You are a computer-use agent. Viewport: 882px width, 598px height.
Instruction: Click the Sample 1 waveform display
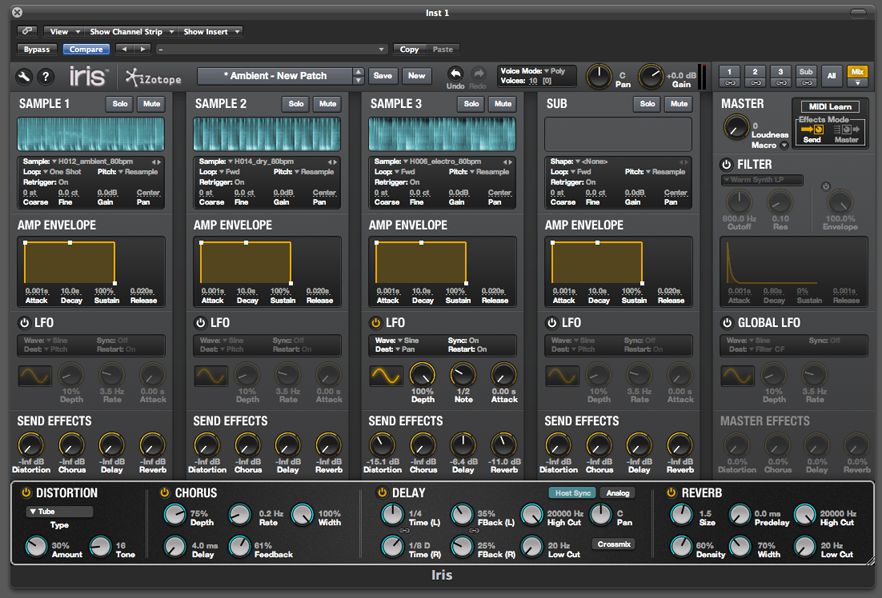(x=91, y=134)
